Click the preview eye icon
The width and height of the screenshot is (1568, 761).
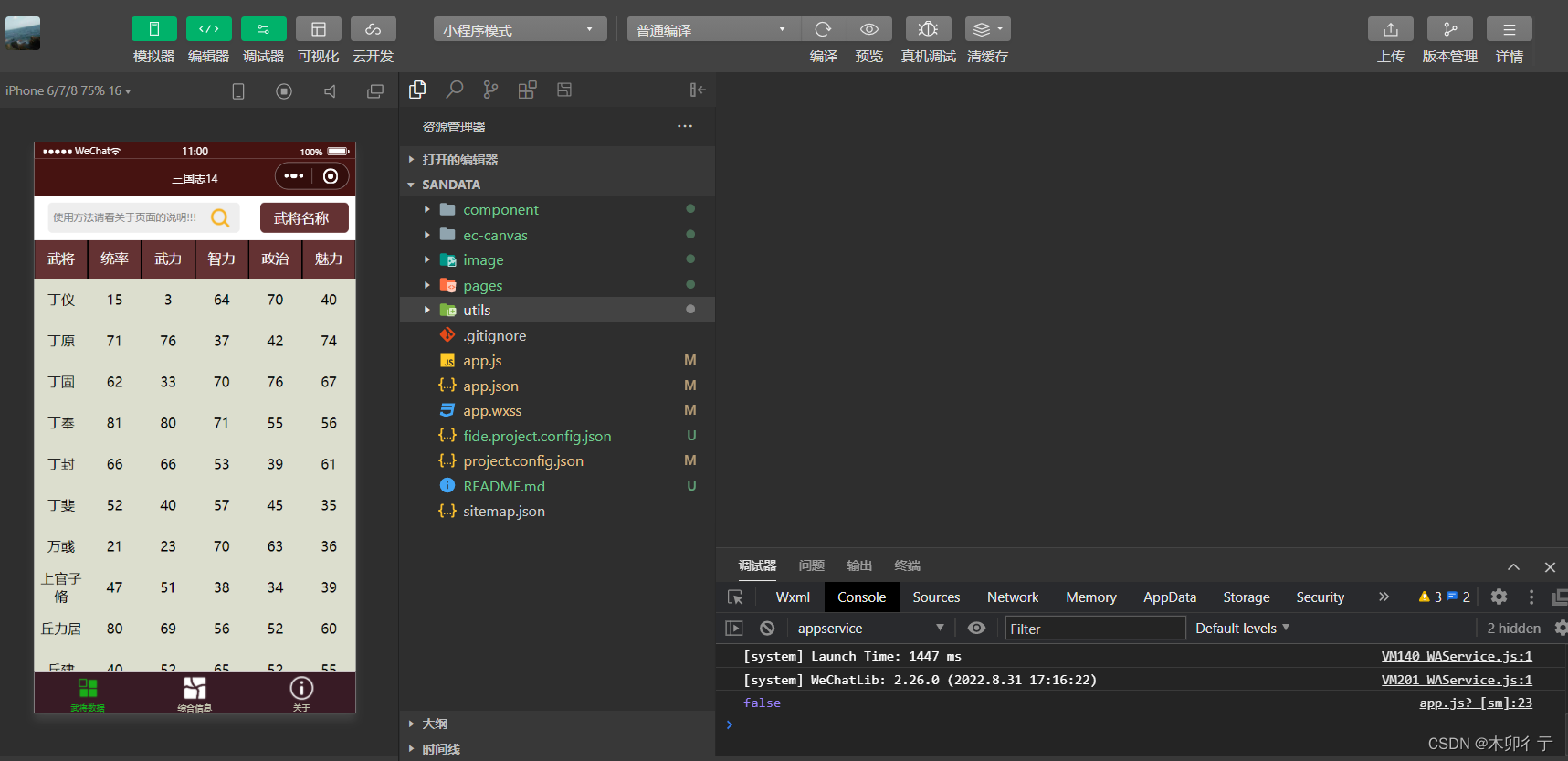(x=868, y=29)
